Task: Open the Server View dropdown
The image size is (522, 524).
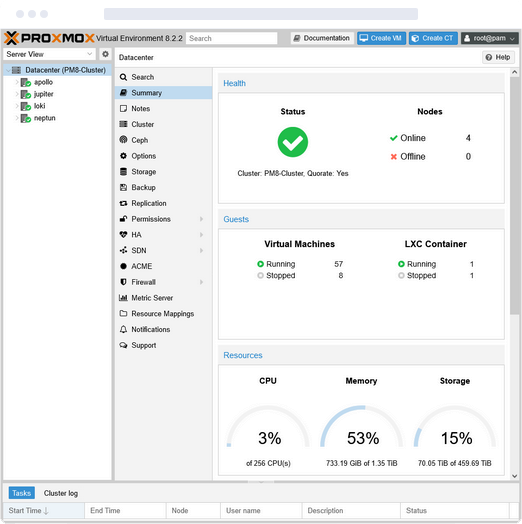Action: click(x=49, y=54)
